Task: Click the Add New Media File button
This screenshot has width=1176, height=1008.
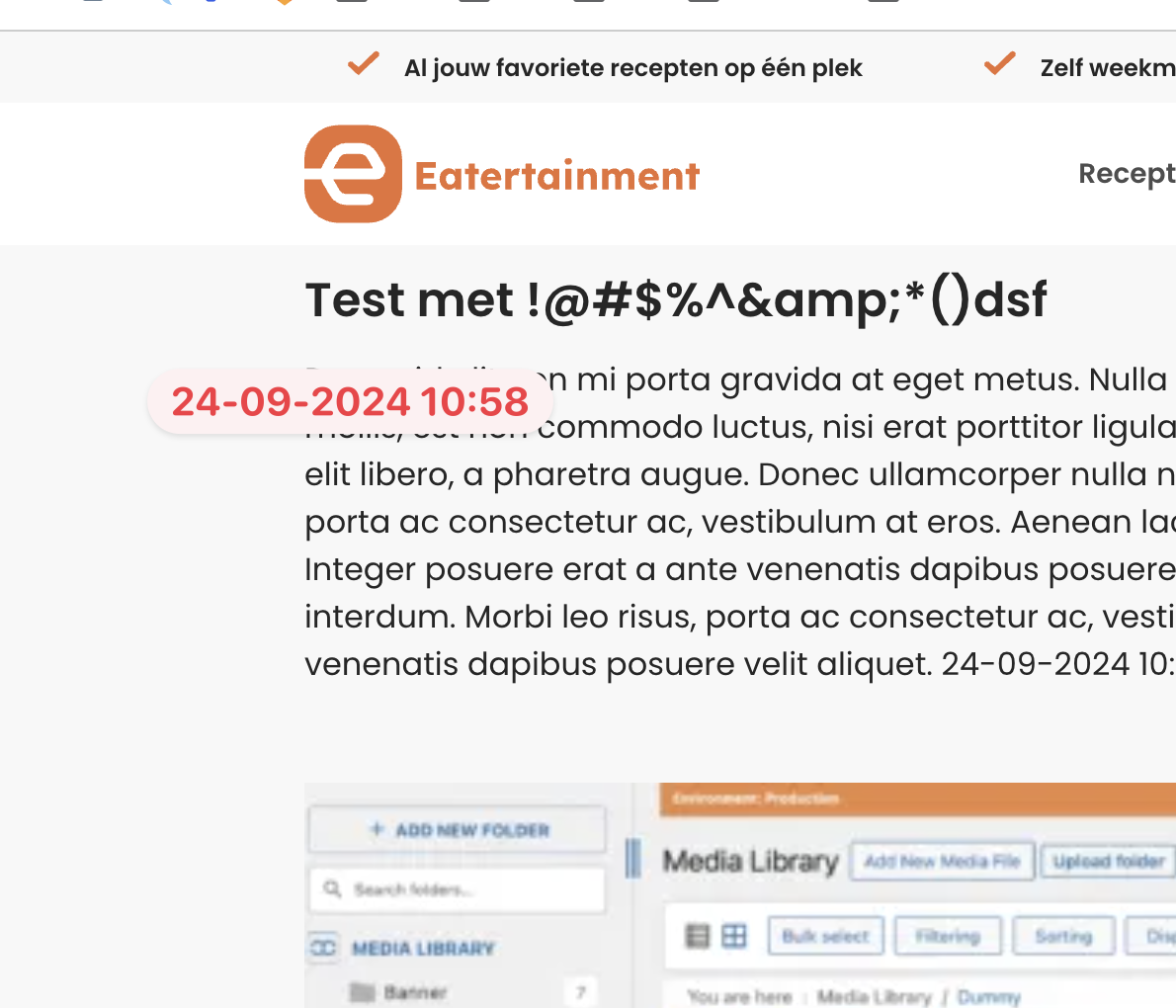Action: click(942, 861)
